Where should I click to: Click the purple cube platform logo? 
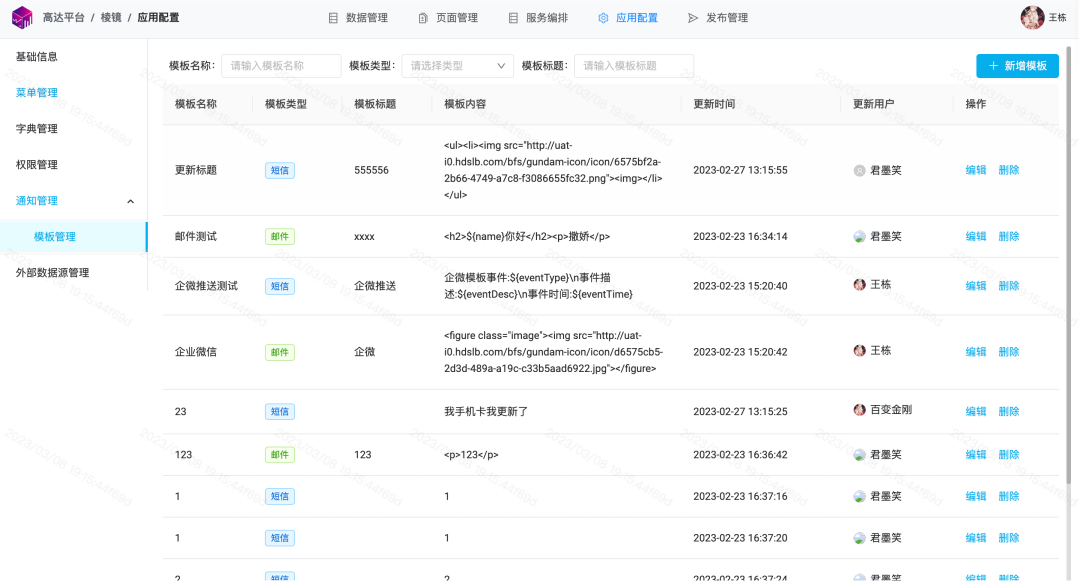(x=22, y=17)
